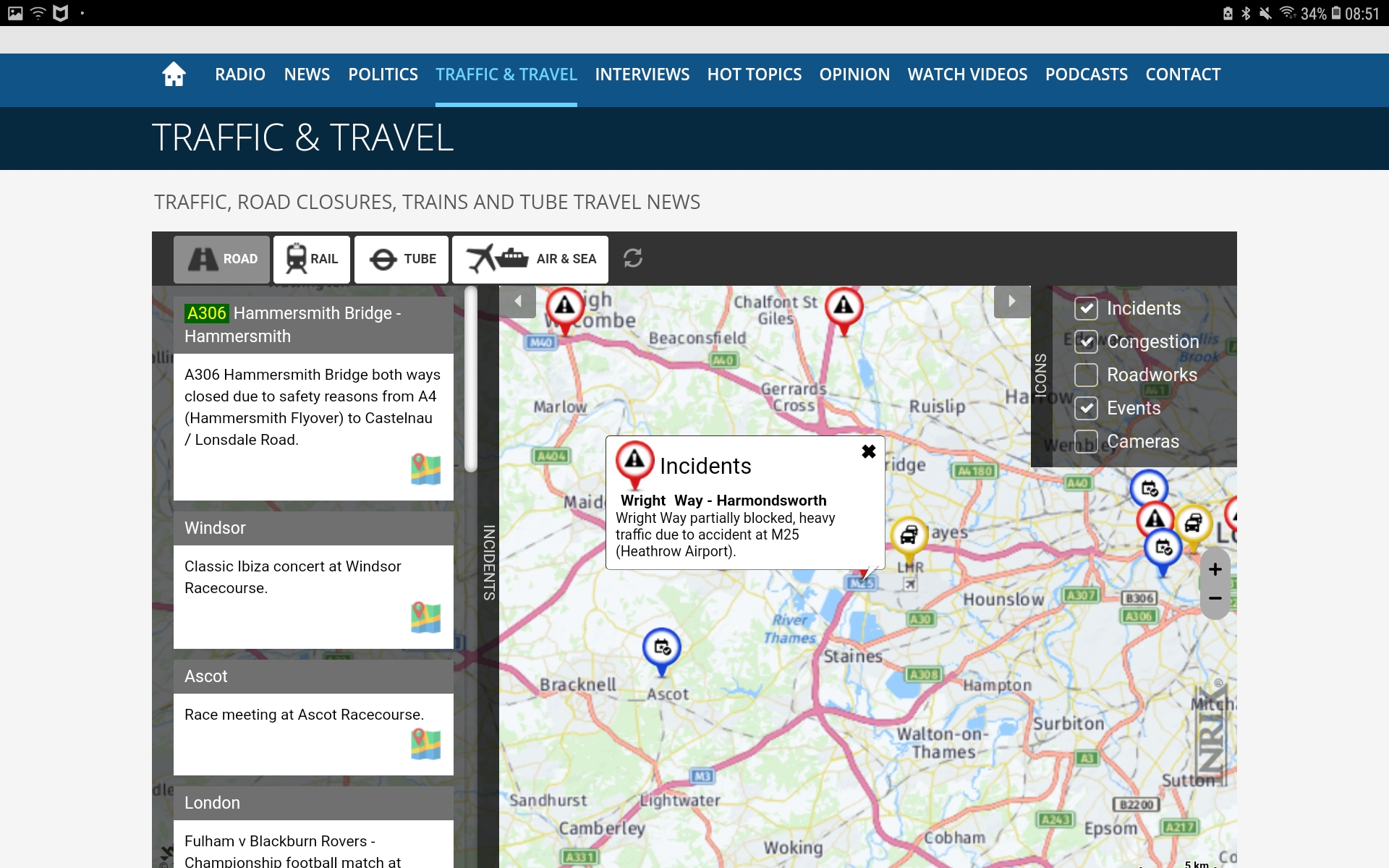Select the A306 Hammersmith Bridge heading
The height and width of the screenshot is (868, 1389).
pos(313,325)
